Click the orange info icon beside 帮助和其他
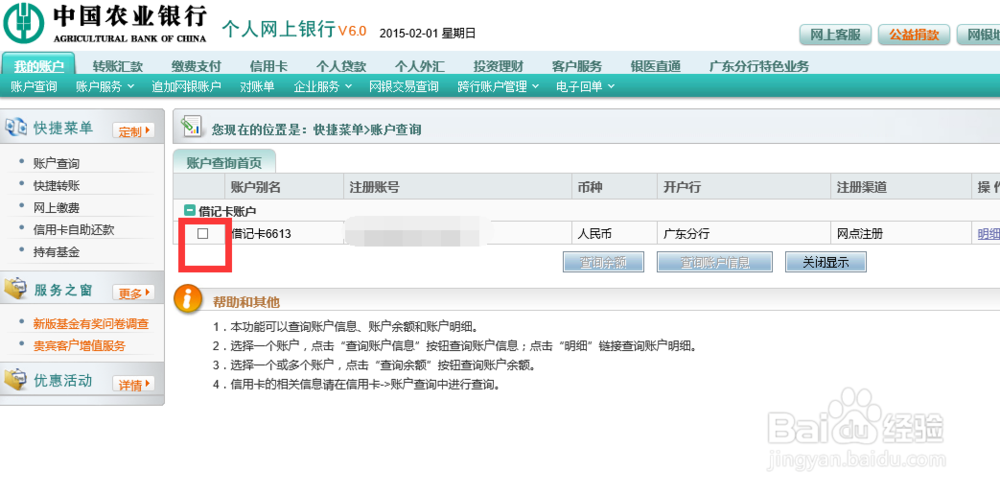This screenshot has width=1000, height=494. click(186, 300)
